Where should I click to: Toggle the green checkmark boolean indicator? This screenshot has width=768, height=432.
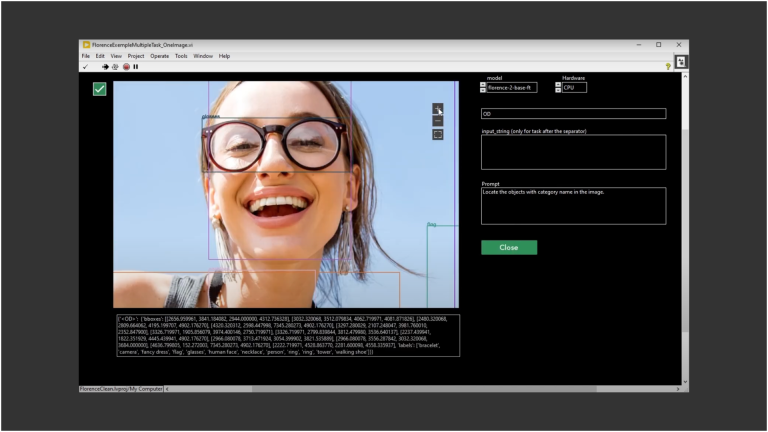point(99,89)
